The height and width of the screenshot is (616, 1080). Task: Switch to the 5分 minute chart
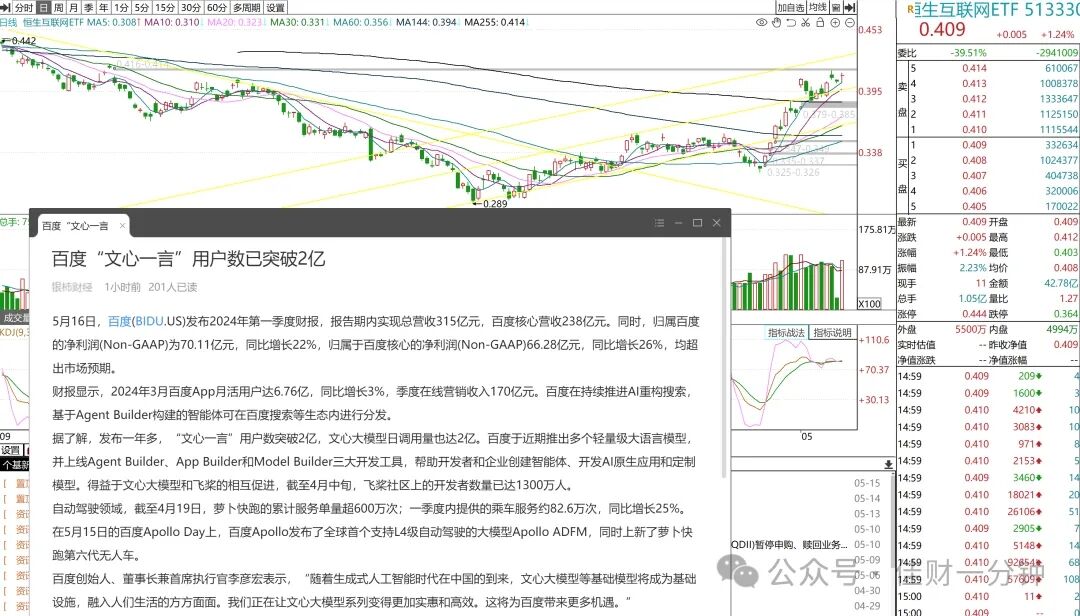pos(142,8)
